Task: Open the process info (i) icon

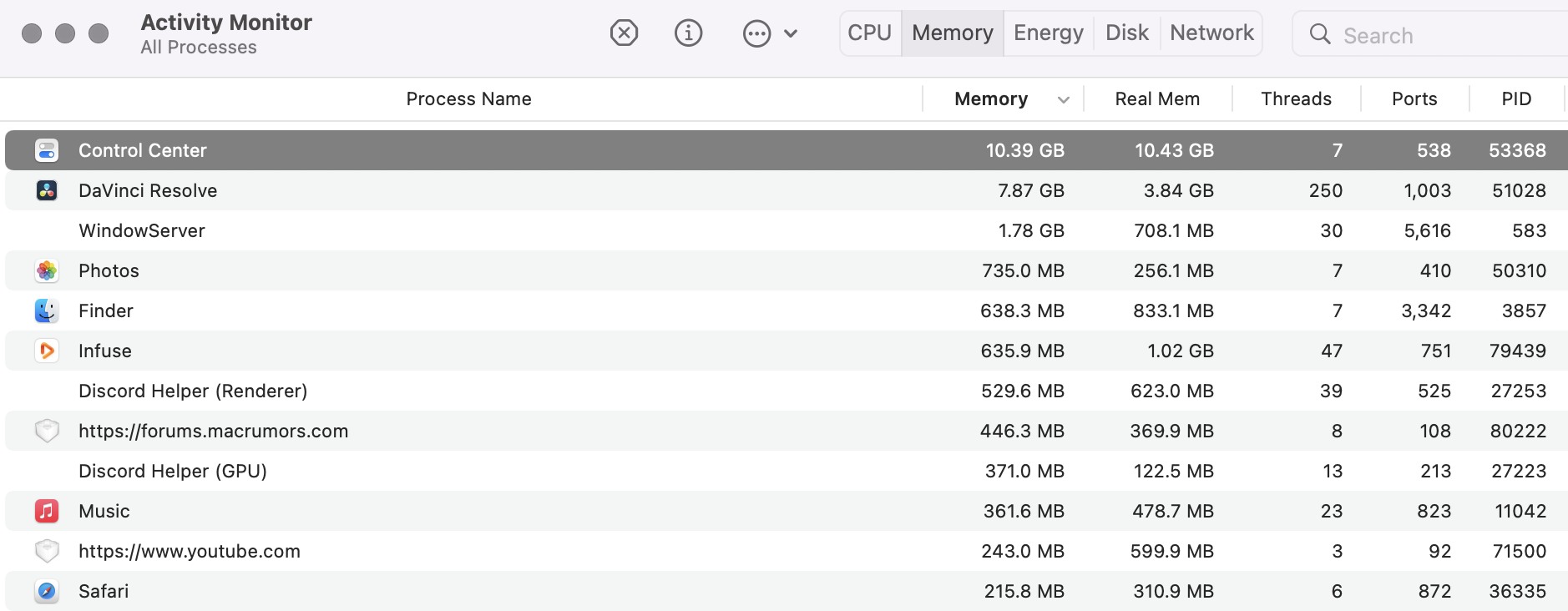Action: point(688,33)
